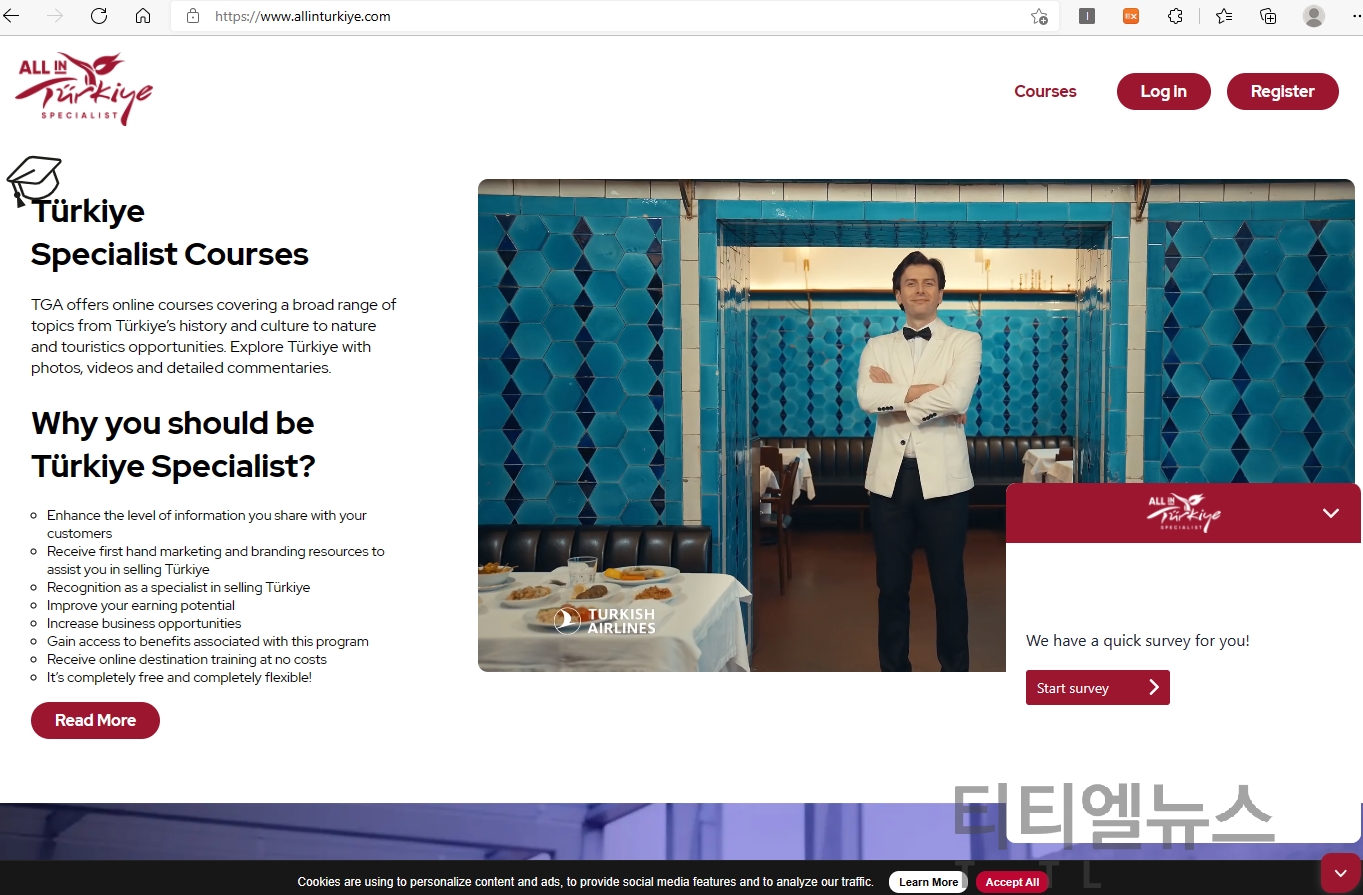The image size is (1363, 895).
Task: Click the cookie banner message text
Action: [586, 882]
